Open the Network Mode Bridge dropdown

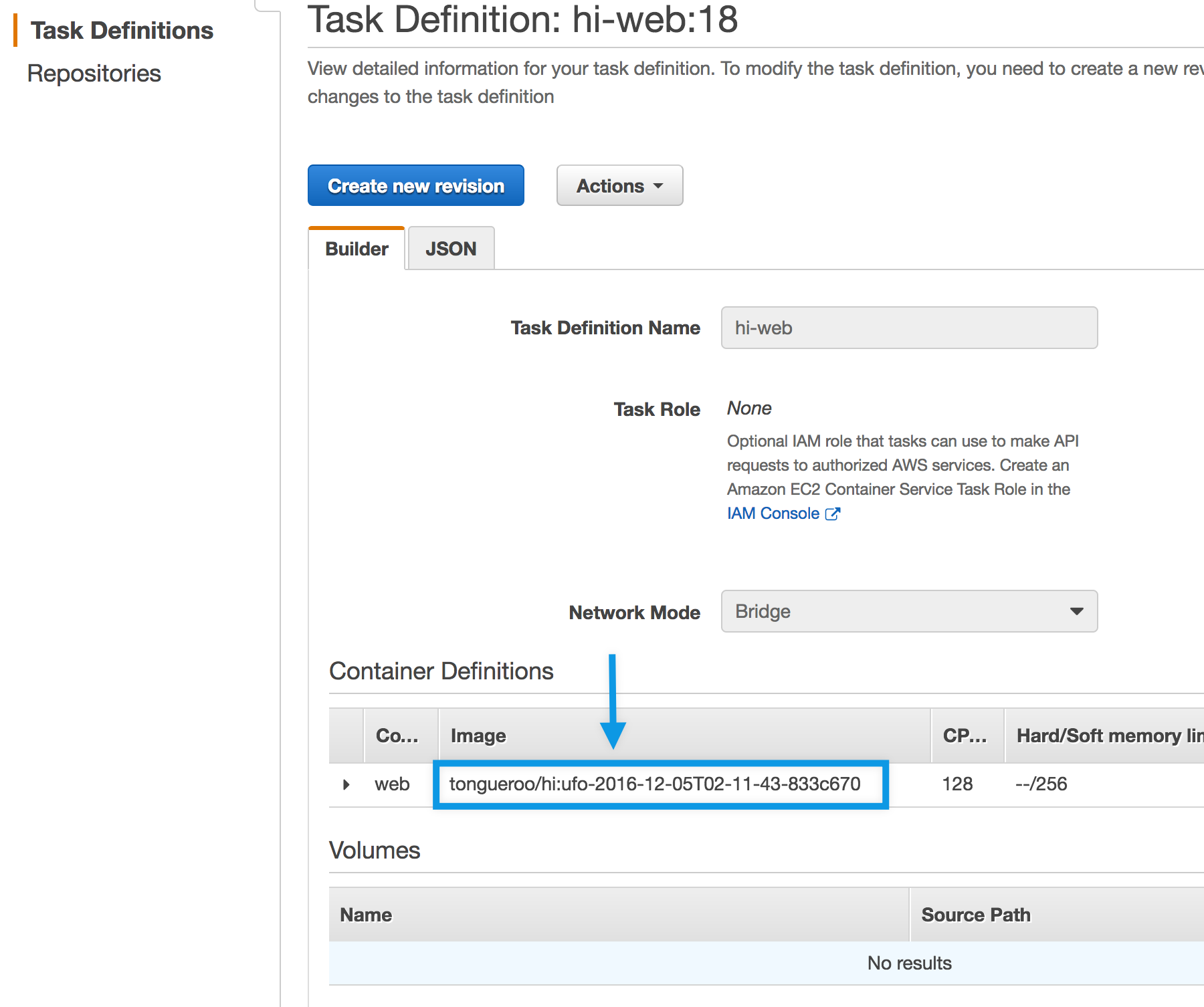coord(909,611)
